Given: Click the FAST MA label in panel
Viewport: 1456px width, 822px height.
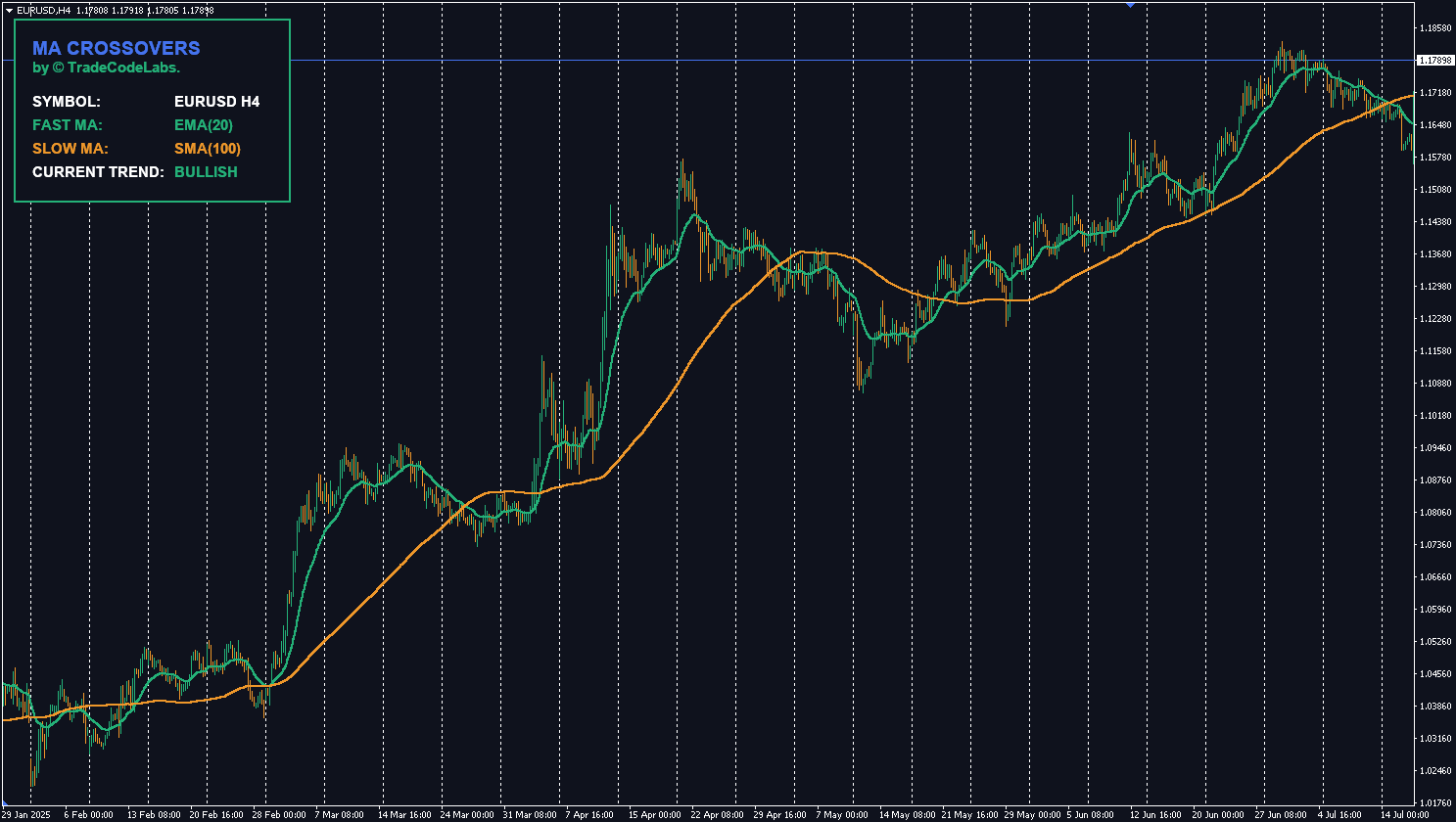Looking at the screenshot, I should point(68,125).
